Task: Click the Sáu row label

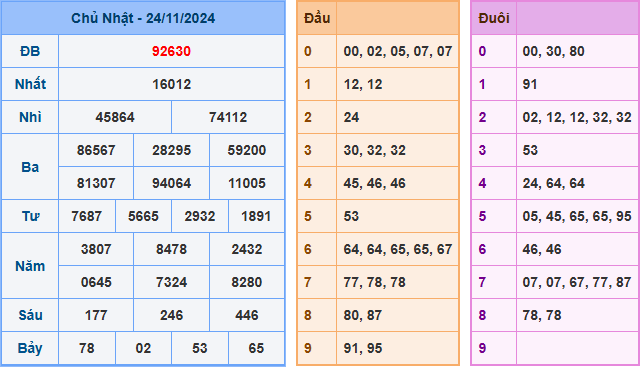Action: (x=30, y=316)
